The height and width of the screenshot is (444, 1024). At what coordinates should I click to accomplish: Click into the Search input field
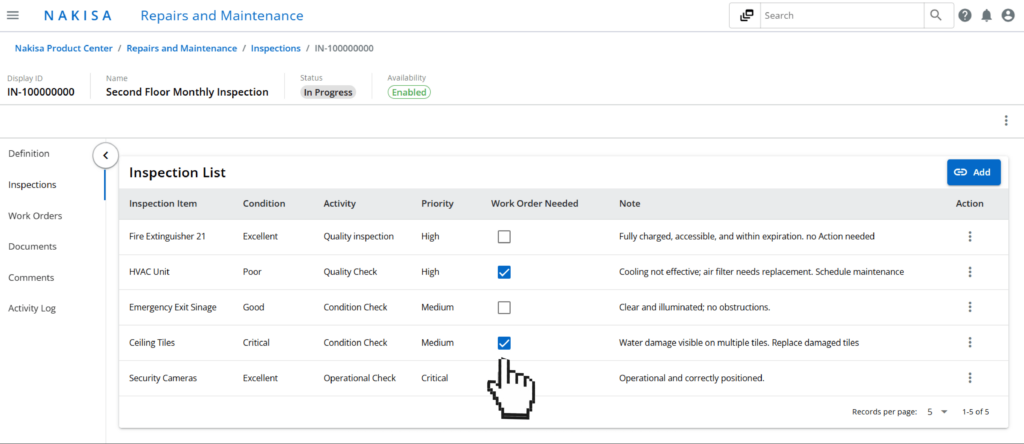pyautogui.click(x=840, y=16)
